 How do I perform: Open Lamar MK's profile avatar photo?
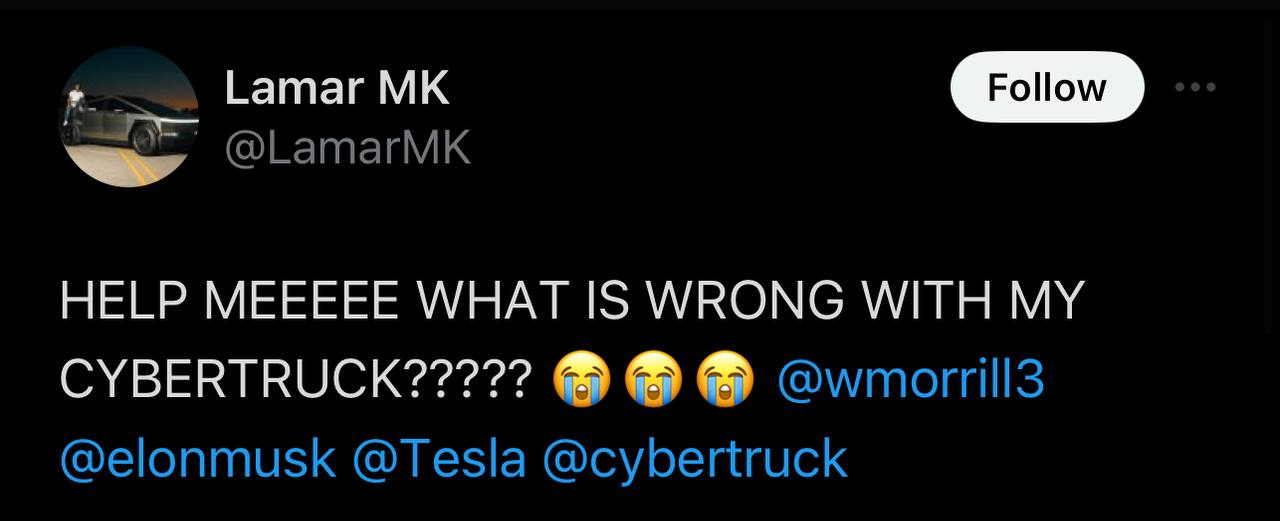point(129,117)
